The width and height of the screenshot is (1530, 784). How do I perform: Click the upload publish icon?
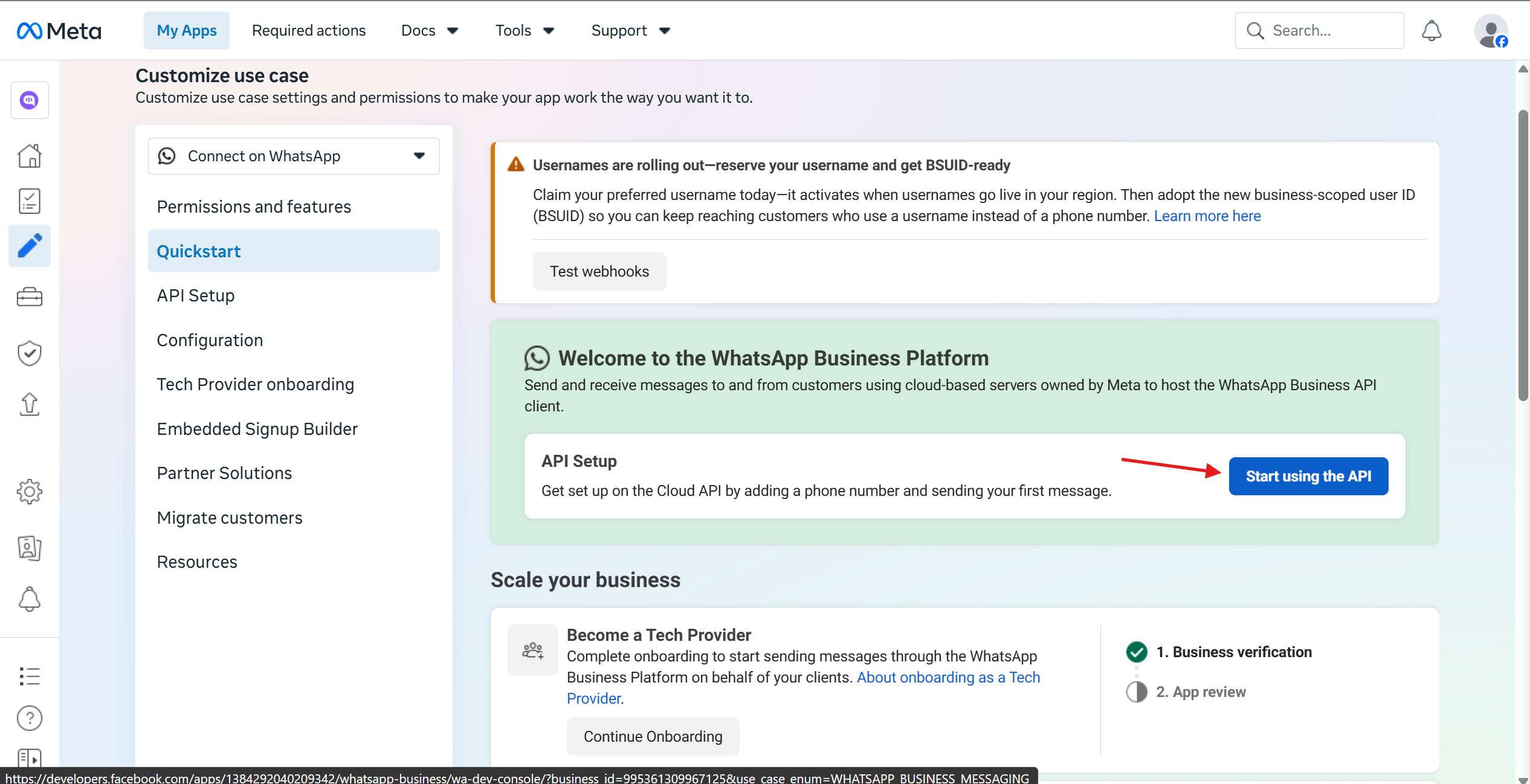click(x=30, y=404)
